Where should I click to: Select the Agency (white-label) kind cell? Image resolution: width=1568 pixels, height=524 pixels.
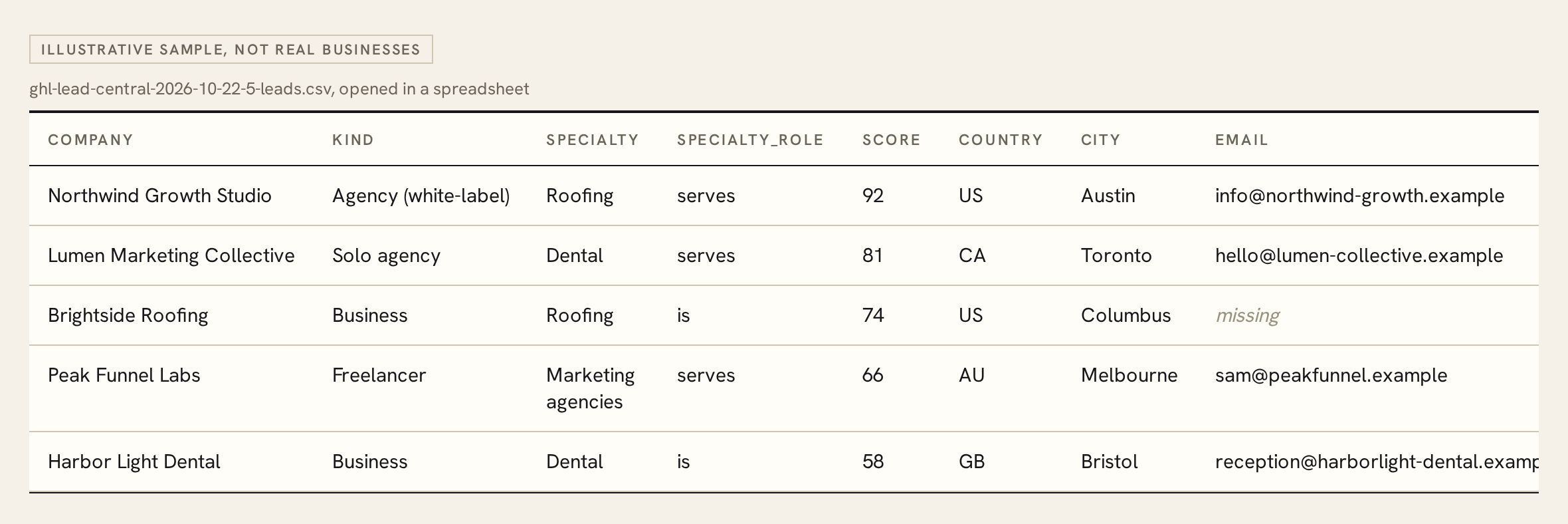tap(421, 196)
